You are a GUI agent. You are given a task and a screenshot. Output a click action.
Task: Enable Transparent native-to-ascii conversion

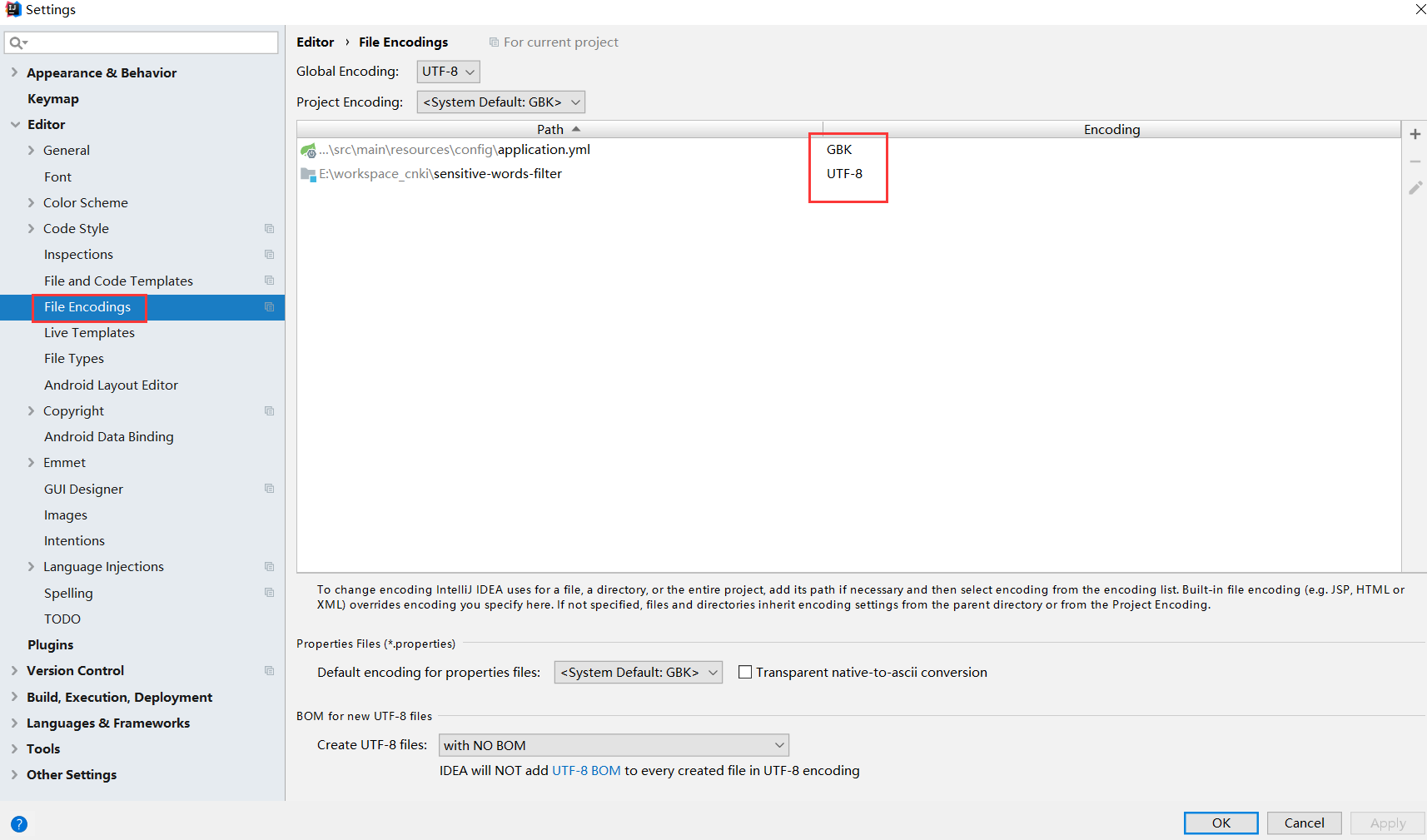[x=744, y=672]
